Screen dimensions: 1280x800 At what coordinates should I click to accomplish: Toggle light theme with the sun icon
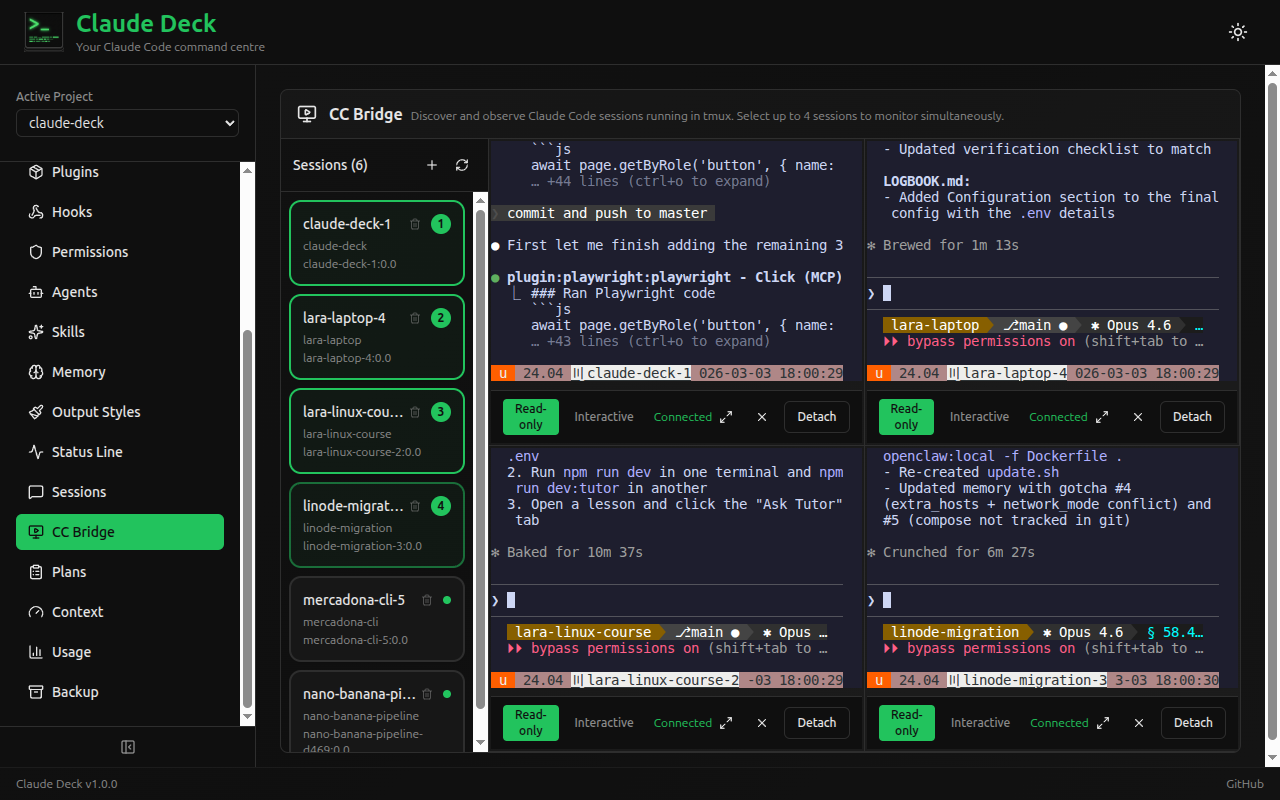[x=1238, y=32]
